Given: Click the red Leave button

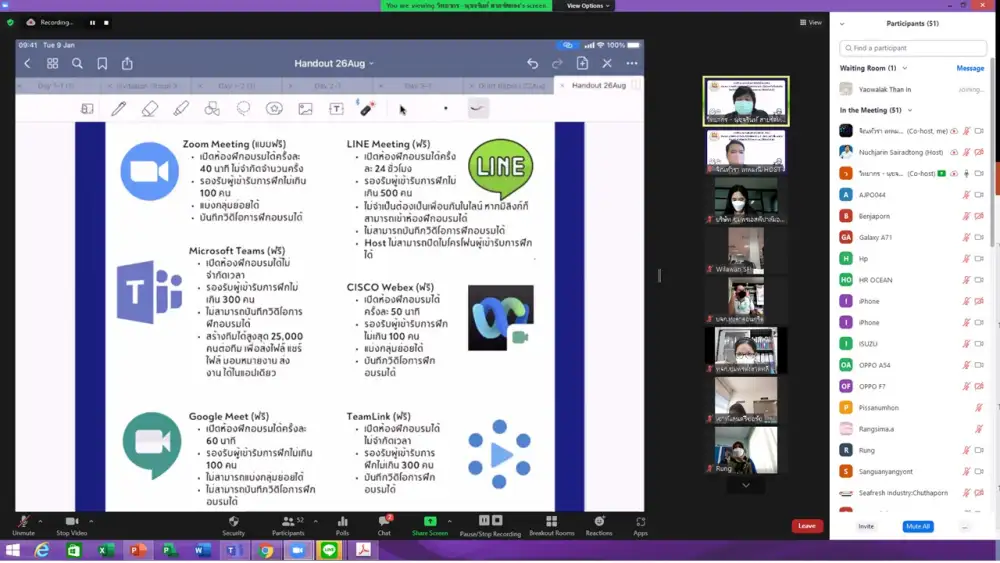Looking at the screenshot, I should pyautogui.click(x=807, y=526).
